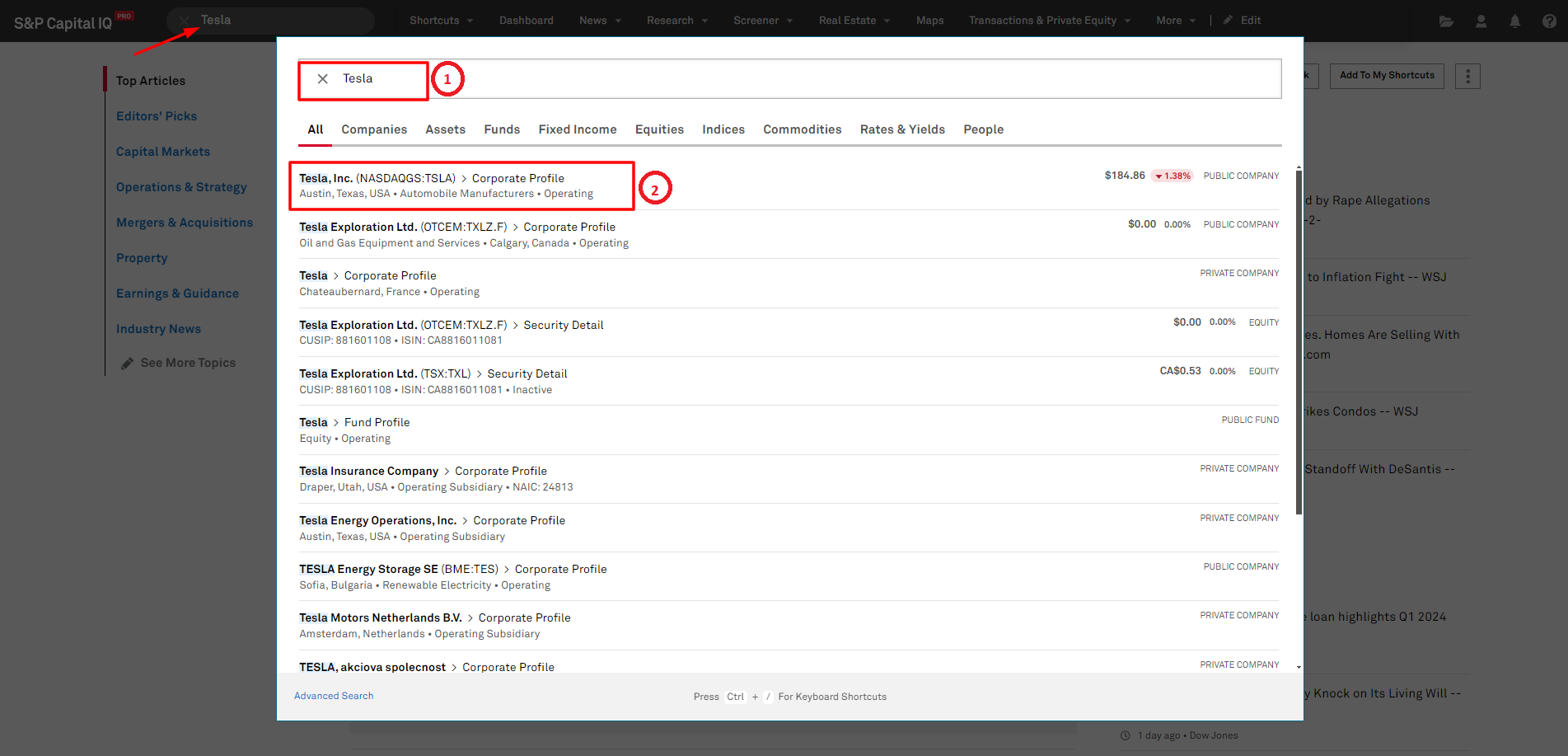Switch to the Assets tab
The width and height of the screenshot is (1568, 756).
pos(446,129)
